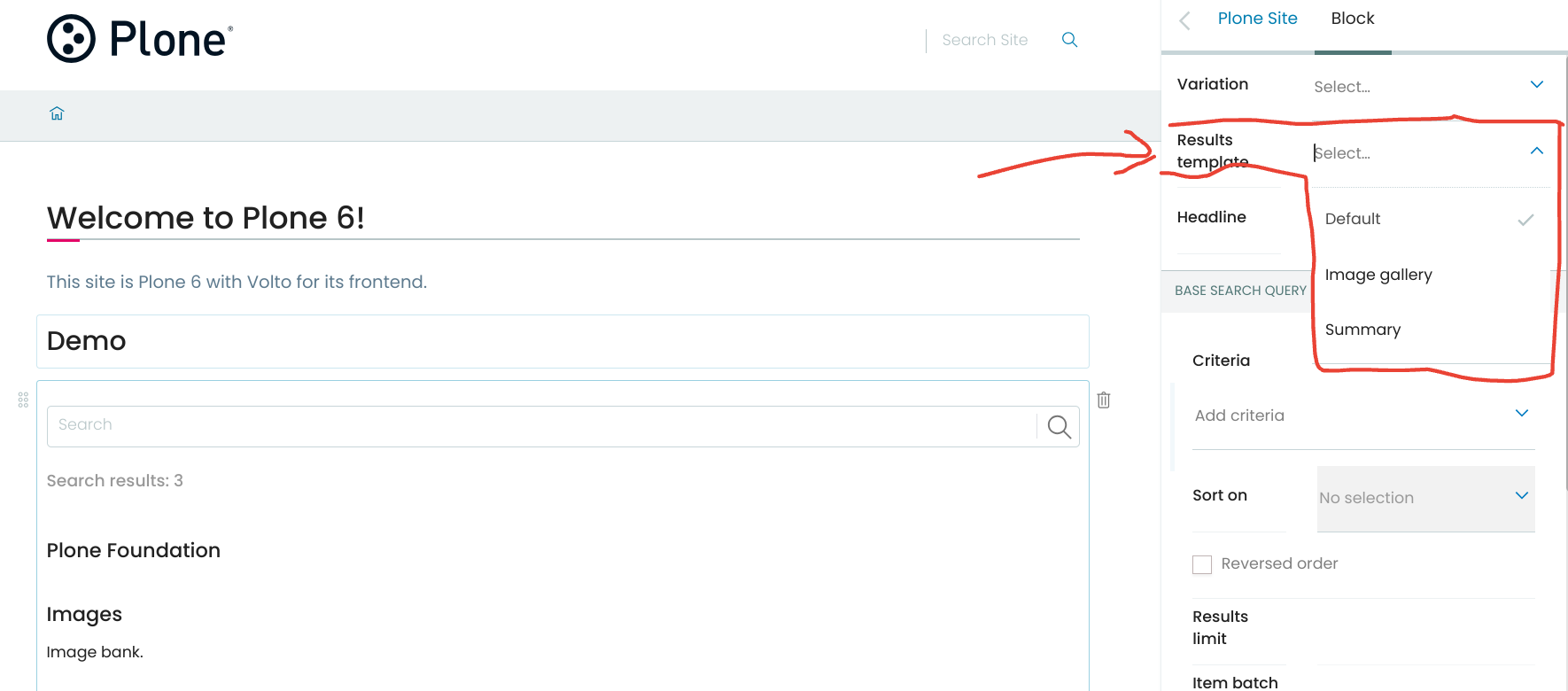The height and width of the screenshot is (691, 1568).
Task: Click the Image bank. description text
Action: [x=95, y=652]
